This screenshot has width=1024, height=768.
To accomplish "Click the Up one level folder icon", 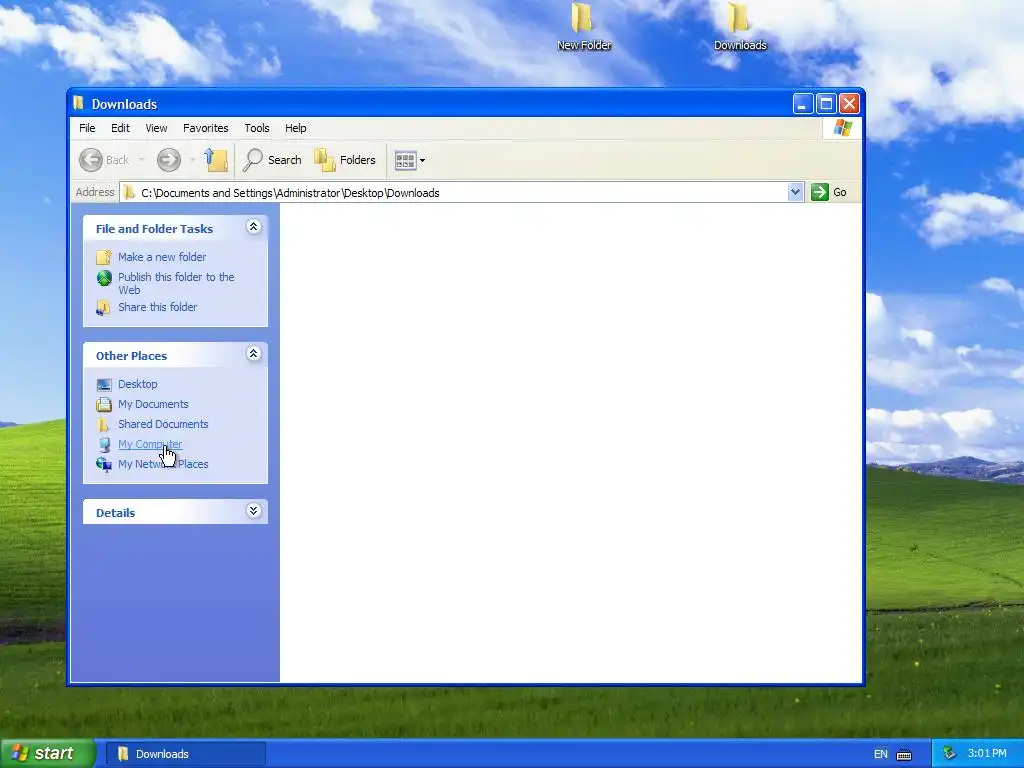I will coord(216,160).
